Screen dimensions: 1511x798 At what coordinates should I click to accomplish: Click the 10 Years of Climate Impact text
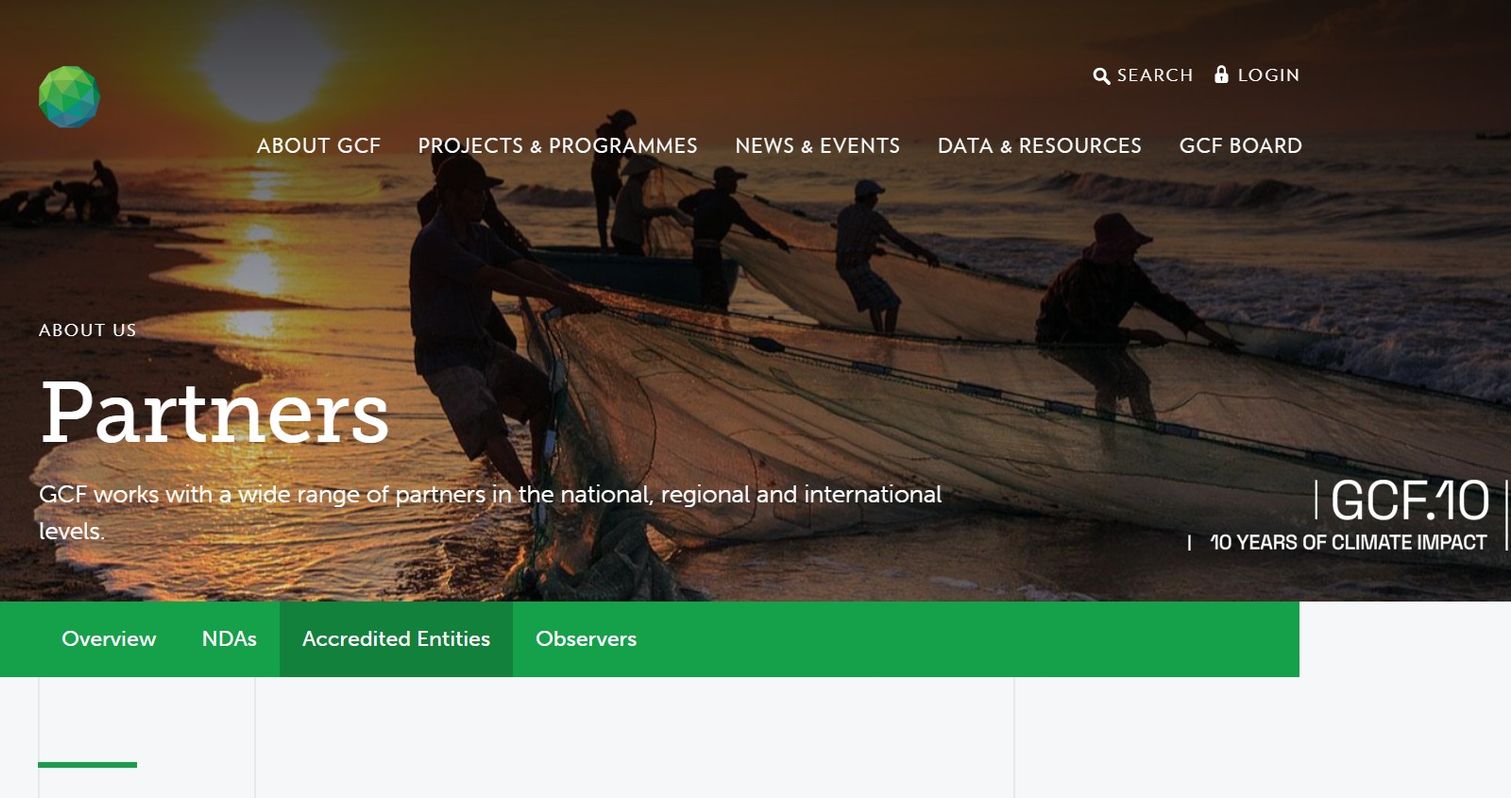click(1348, 543)
